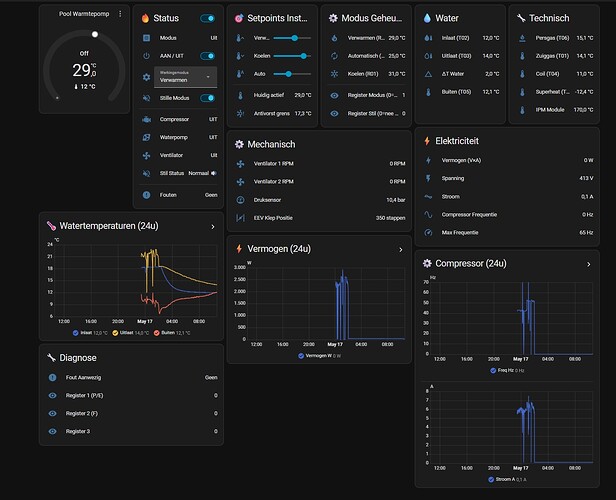
Task: Open the Pool Warmtepomp three-dot menu
Action: [x=120, y=14]
